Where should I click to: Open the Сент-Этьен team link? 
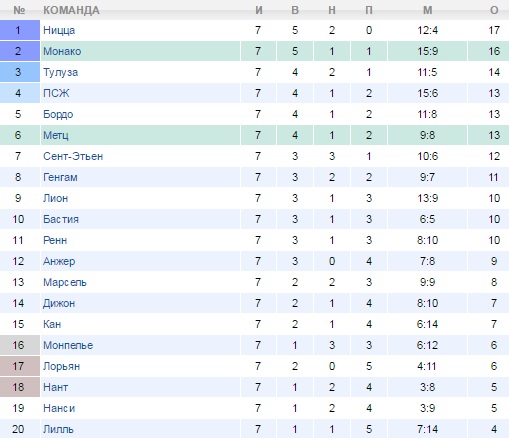pyautogui.click(x=73, y=156)
